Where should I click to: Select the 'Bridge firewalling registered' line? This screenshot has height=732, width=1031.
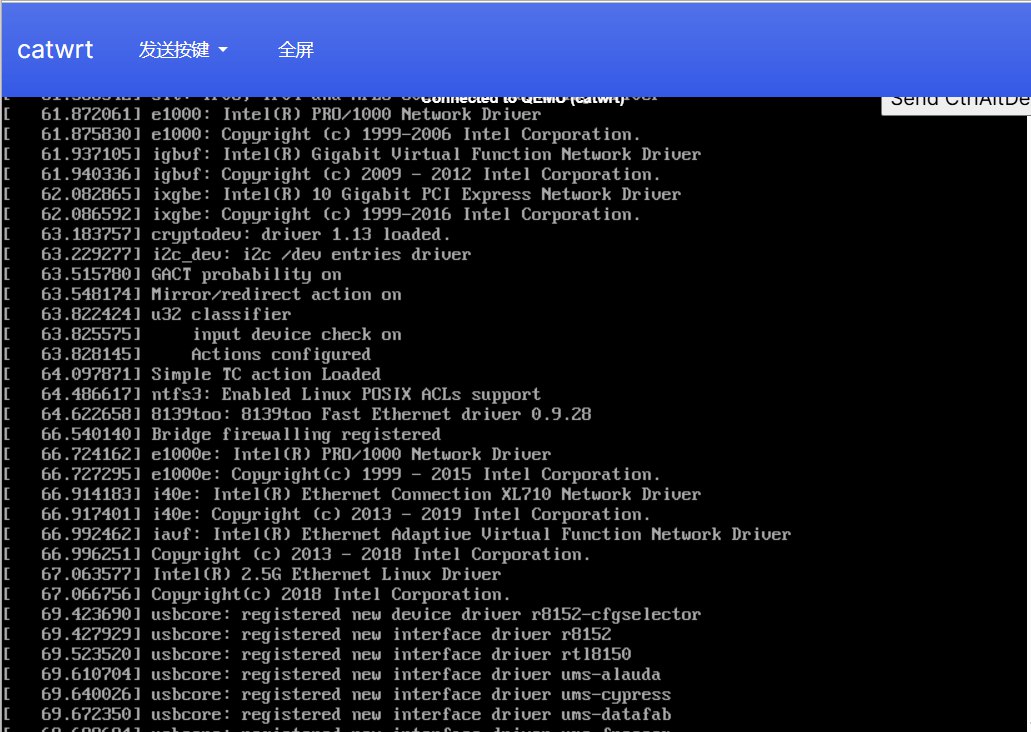pos(222,435)
